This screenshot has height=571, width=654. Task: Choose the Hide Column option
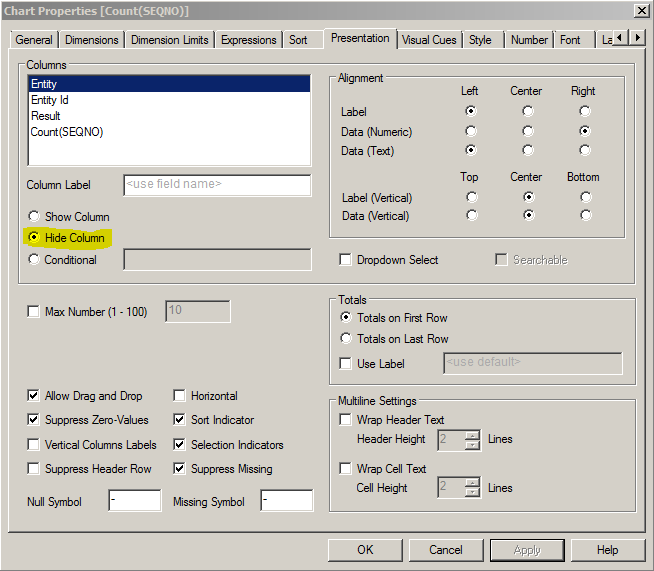point(69,238)
